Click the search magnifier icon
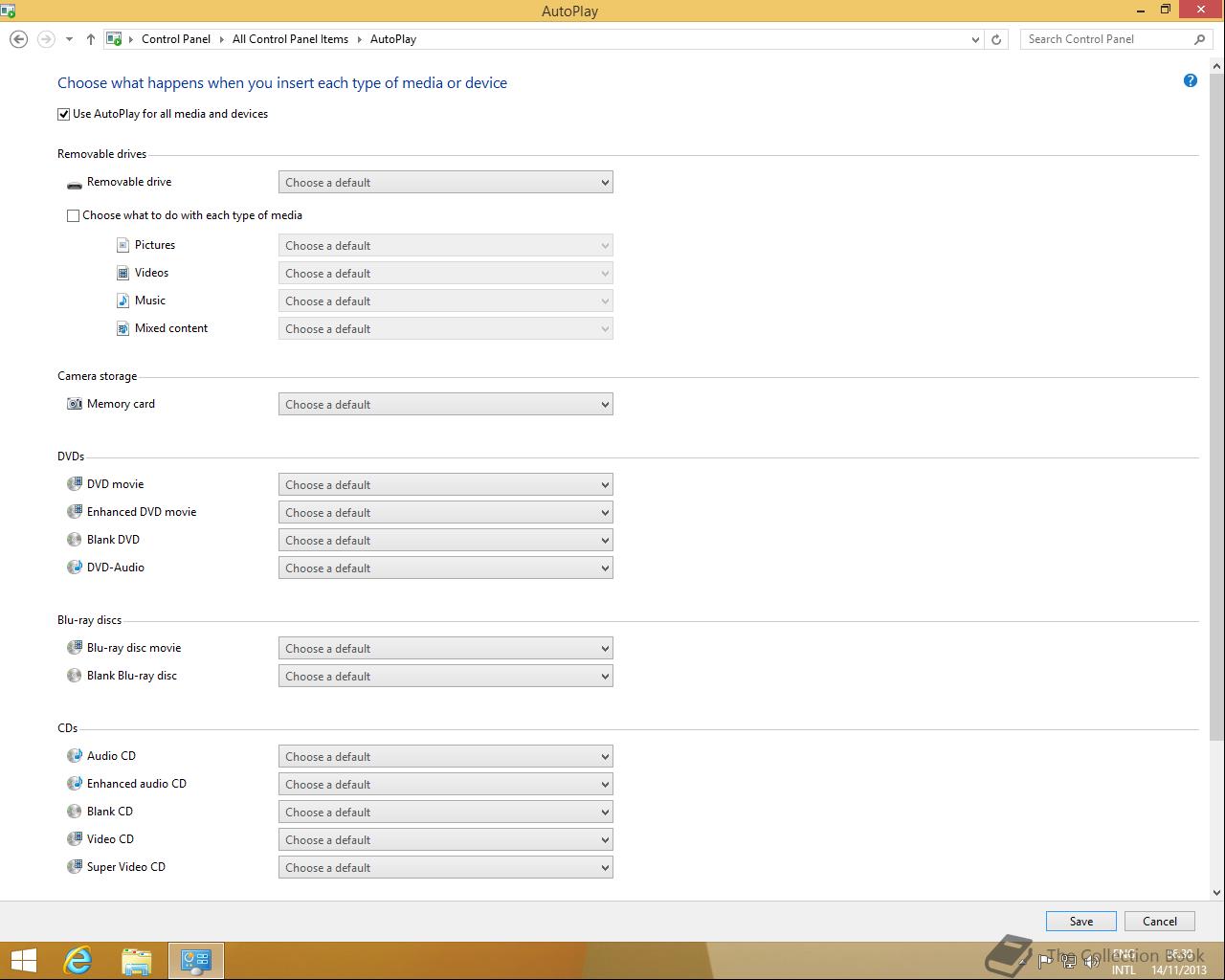Image resolution: width=1225 pixels, height=980 pixels. click(1199, 39)
